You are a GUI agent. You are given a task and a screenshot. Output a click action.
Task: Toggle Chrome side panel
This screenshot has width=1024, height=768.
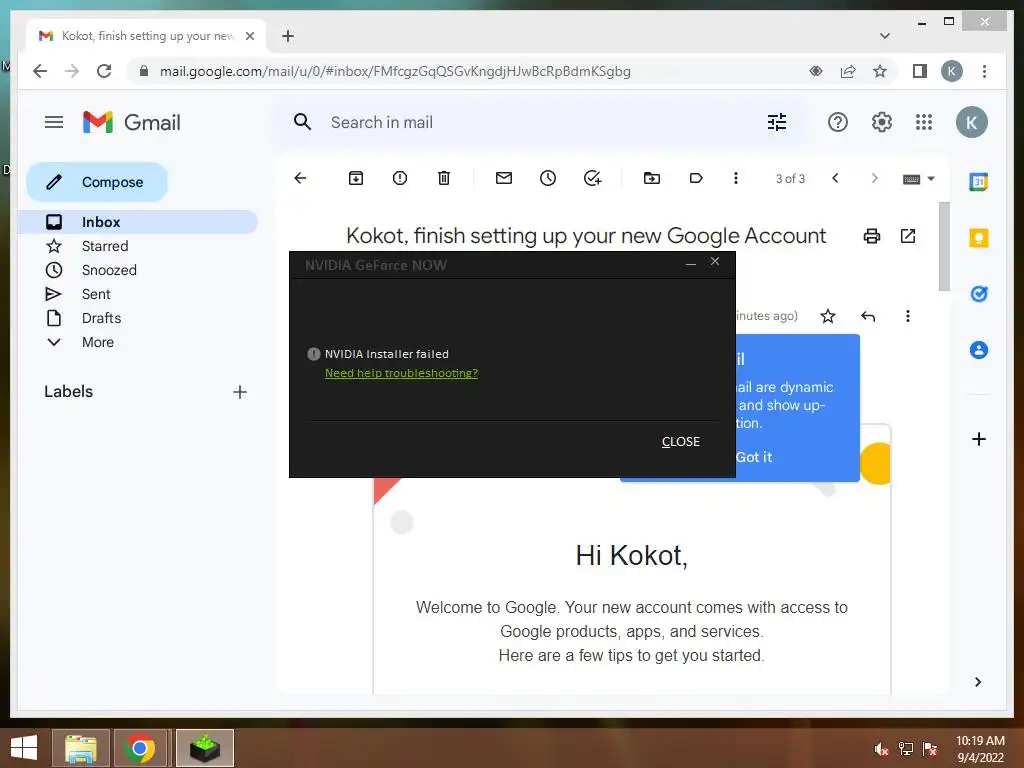click(x=920, y=71)
